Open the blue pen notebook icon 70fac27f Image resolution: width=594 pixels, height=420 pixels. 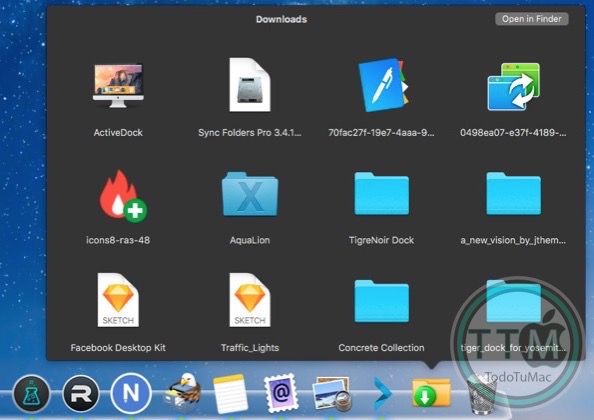383,85
